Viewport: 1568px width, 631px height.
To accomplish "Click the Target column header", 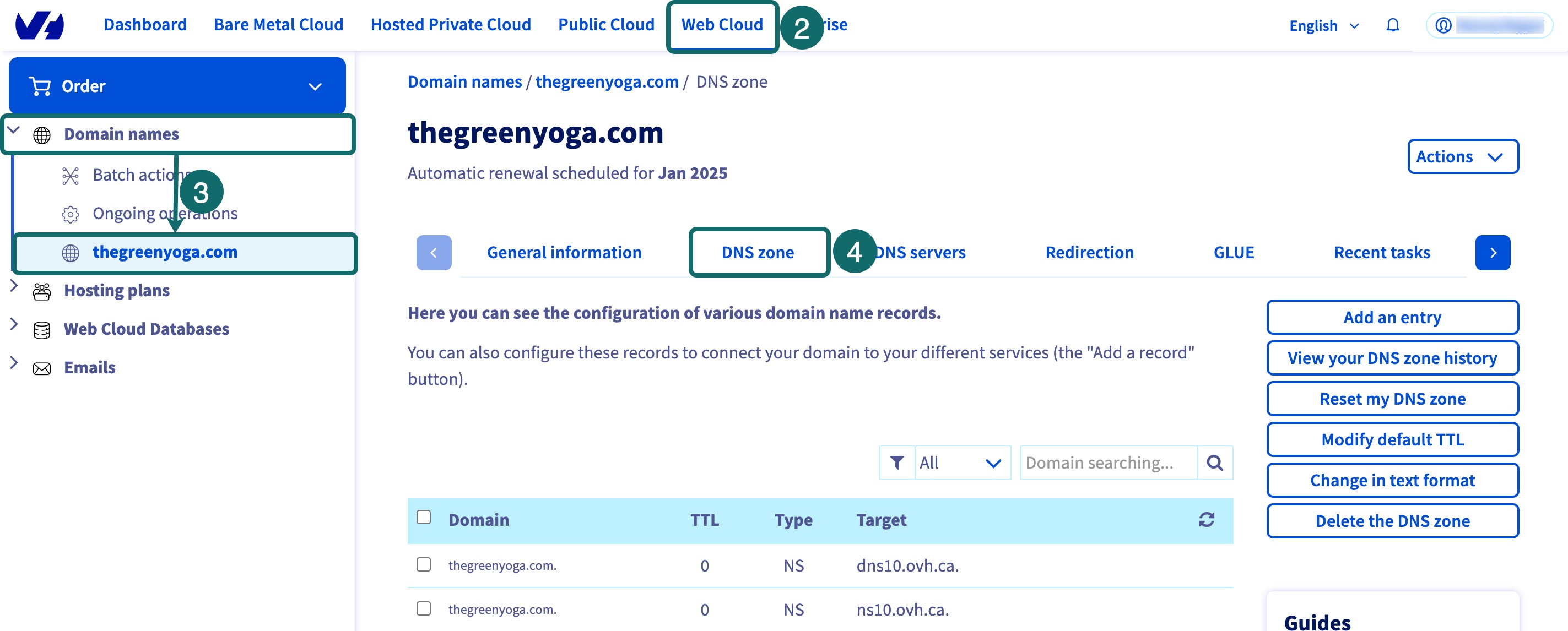I will point(881,520).
